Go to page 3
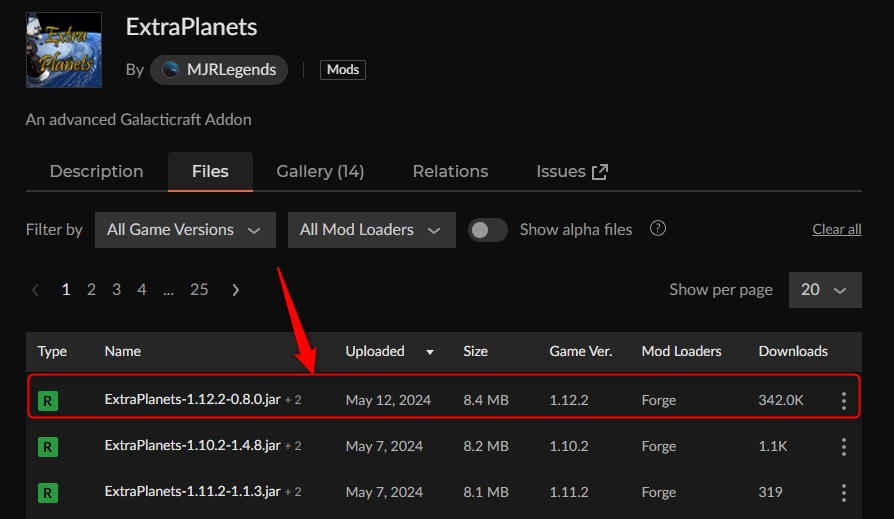The height and width of the screenshot is (519, 894). click(116, 290)
